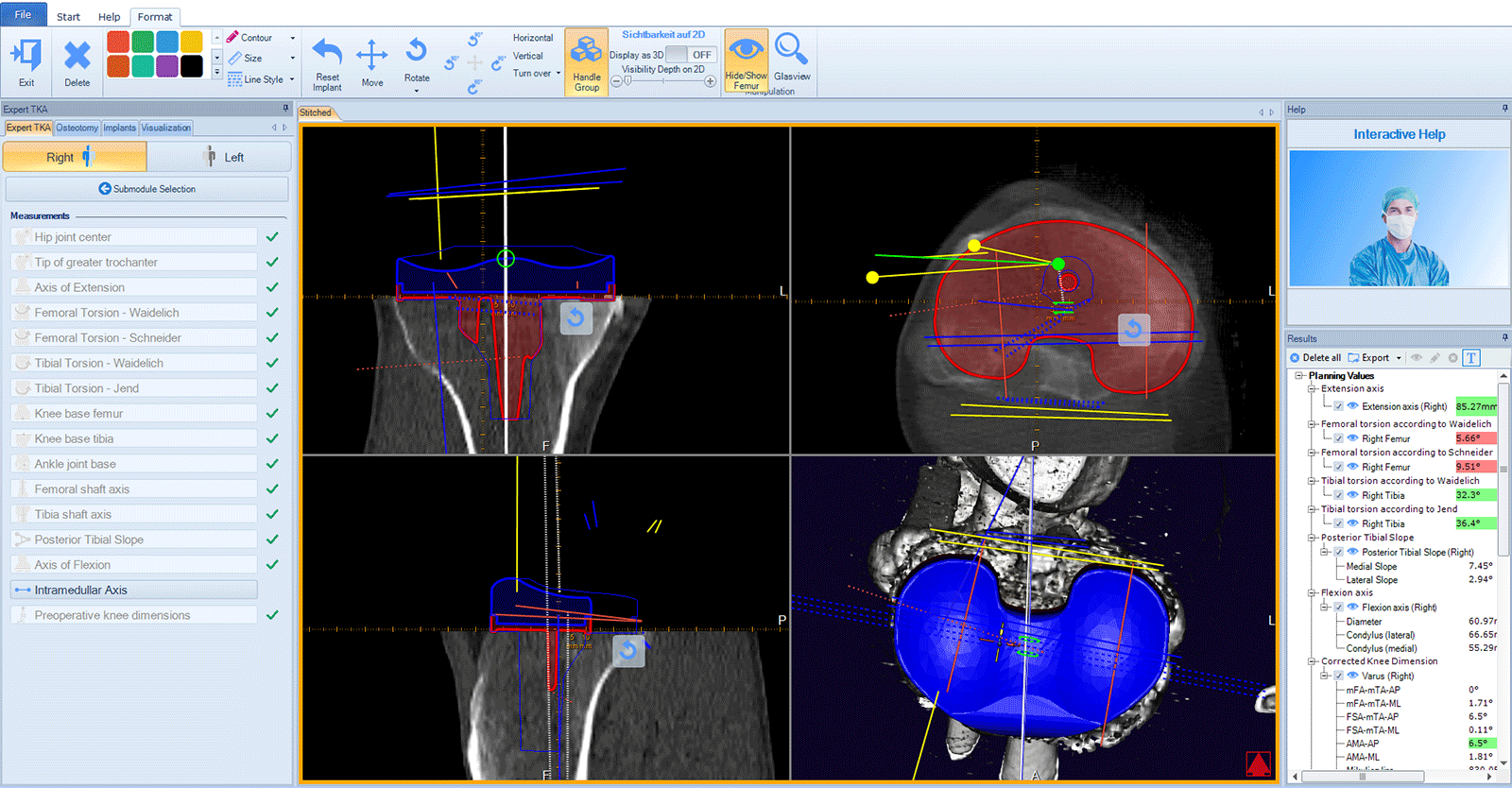Pick the yellow color swatch
The width and height of the screenshot is (1512, 788).
click(x=192, y=42)
